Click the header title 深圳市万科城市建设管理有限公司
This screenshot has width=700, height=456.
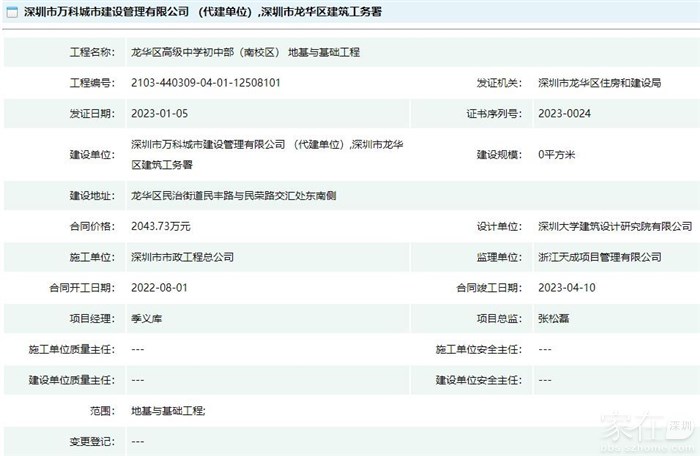(x=108, y=13)
